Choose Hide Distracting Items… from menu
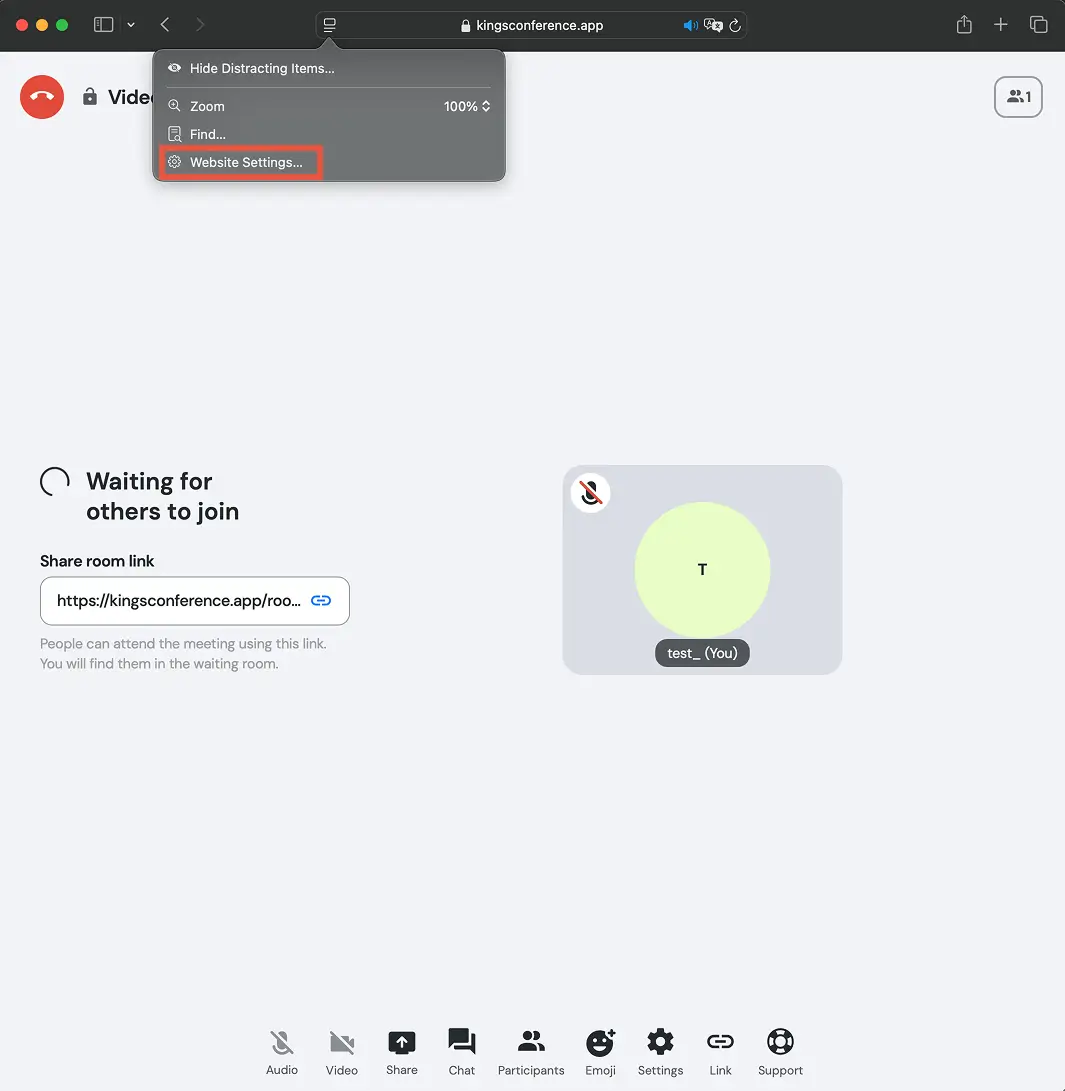Image resolution: width=1065 pixels, height=1091 pixels. point(262,69)
